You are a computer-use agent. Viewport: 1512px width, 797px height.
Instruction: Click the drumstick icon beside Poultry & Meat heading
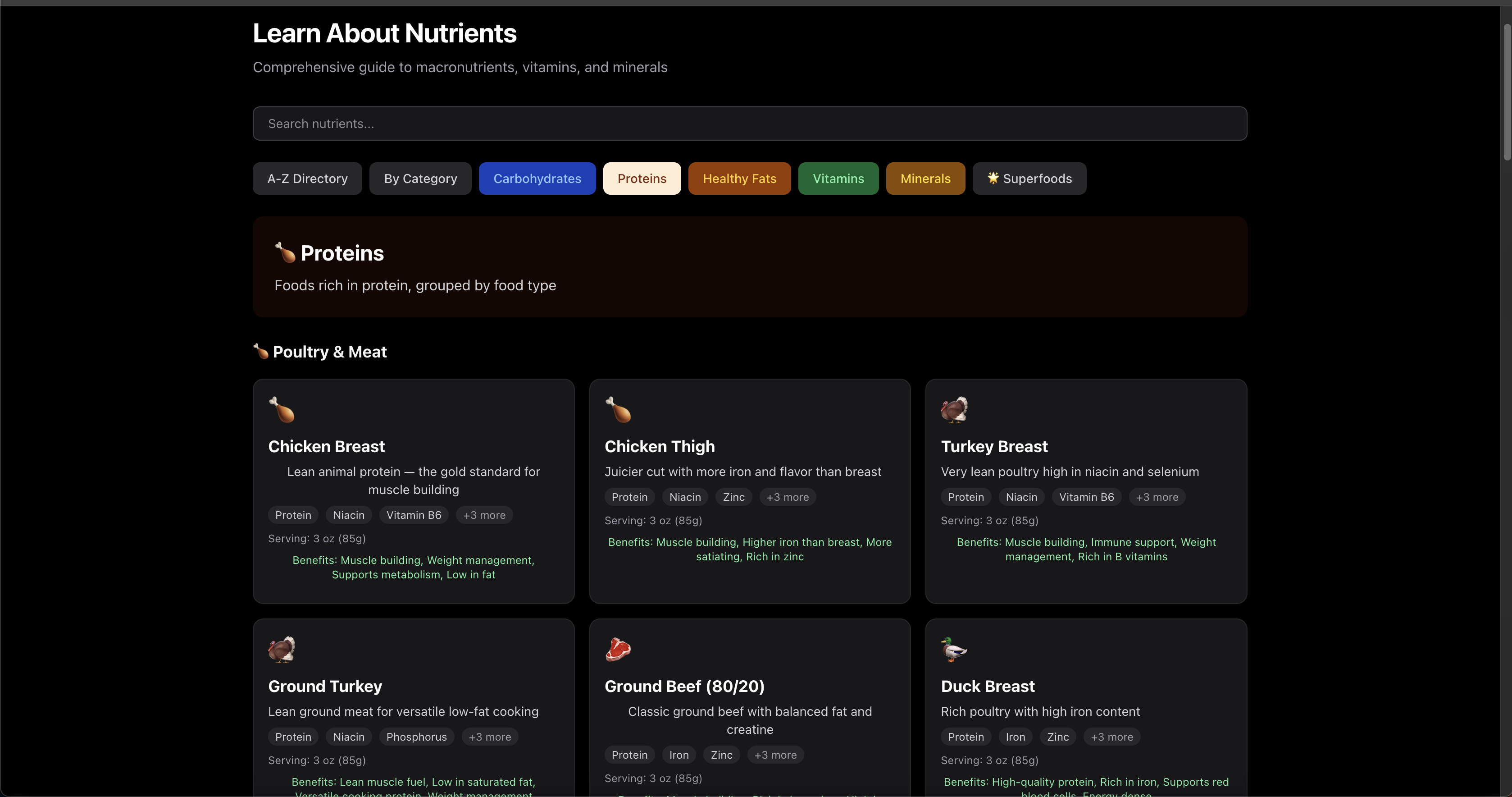pos(260,351)
